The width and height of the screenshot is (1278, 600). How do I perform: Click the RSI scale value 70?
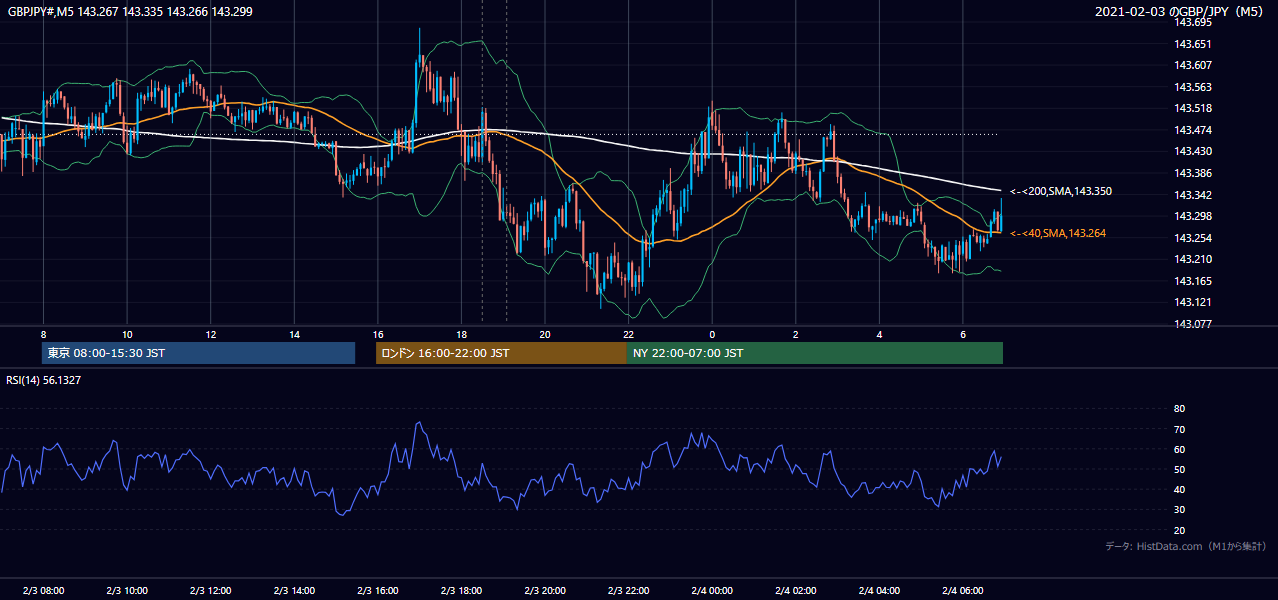pyautogui.click(x=1179, y=429)
